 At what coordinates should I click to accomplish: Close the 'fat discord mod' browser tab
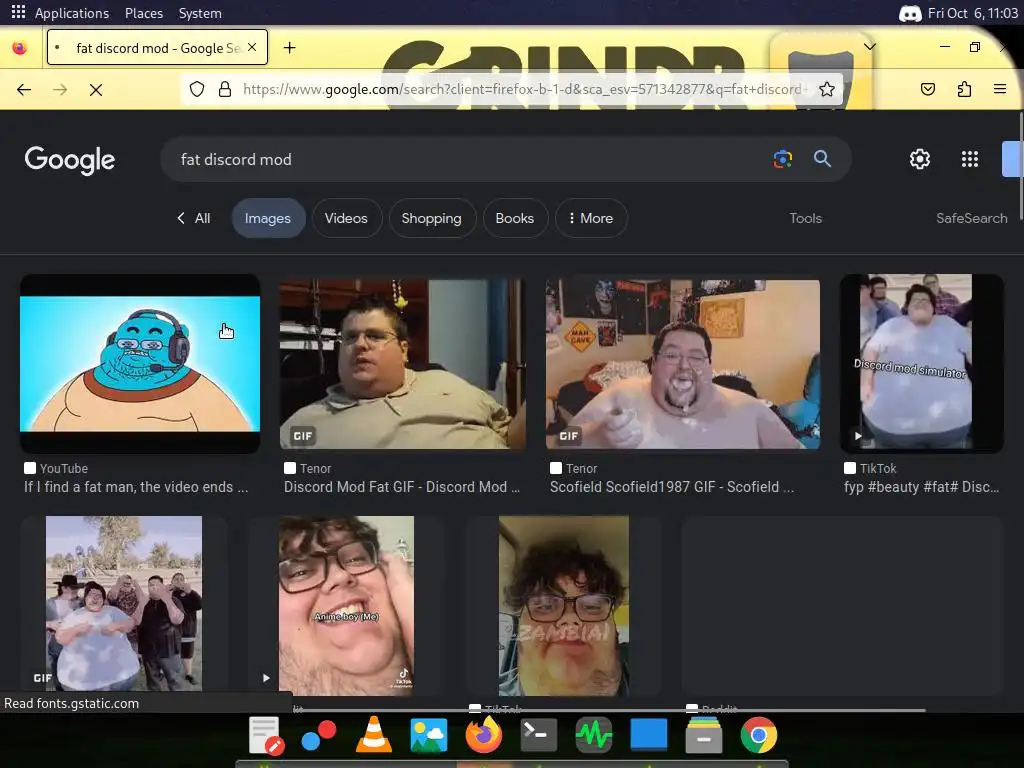252,48
